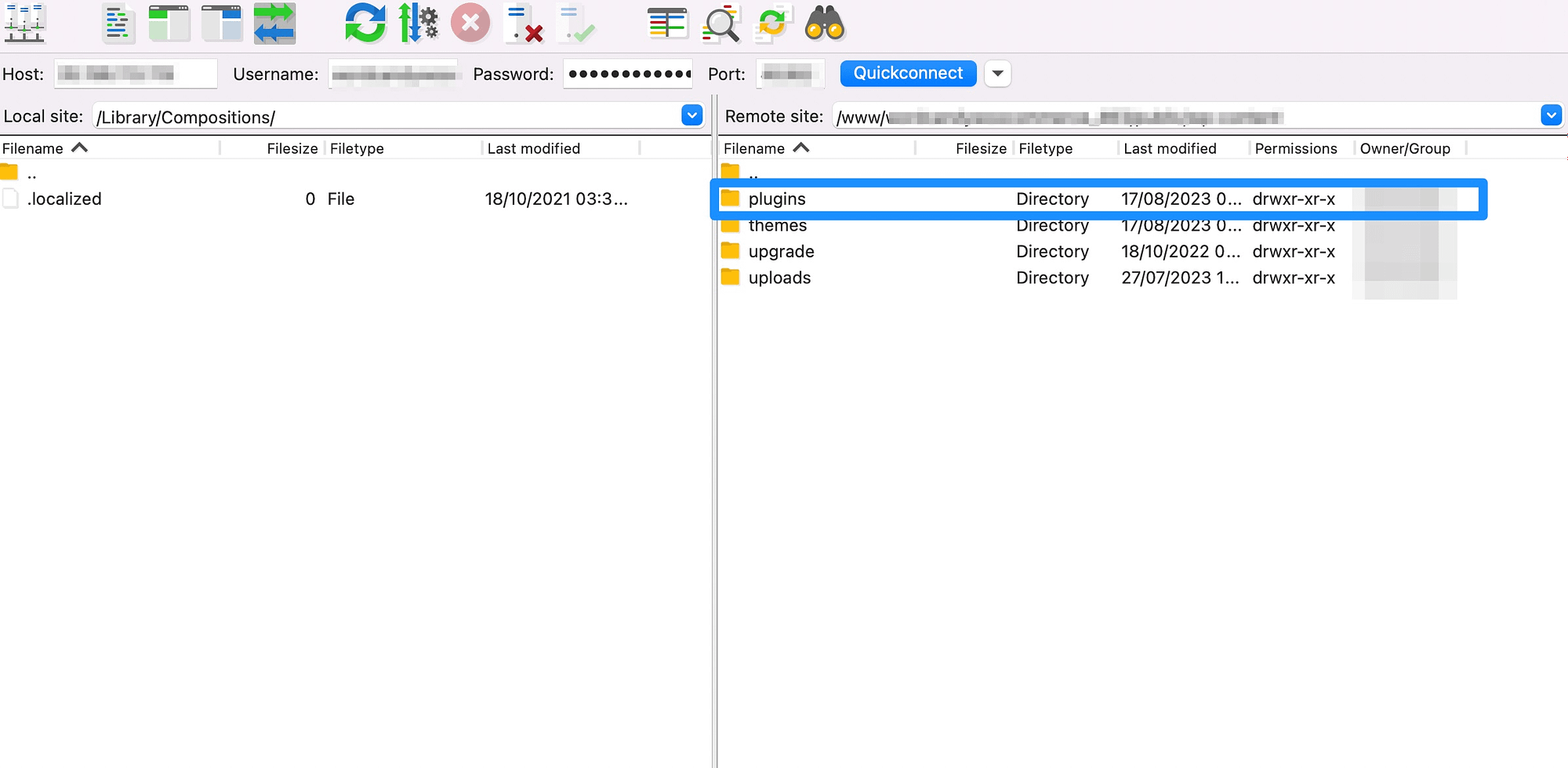Search for files with binoculars icon
This screenshot has width=1568, height=768.
pos(825,24)
